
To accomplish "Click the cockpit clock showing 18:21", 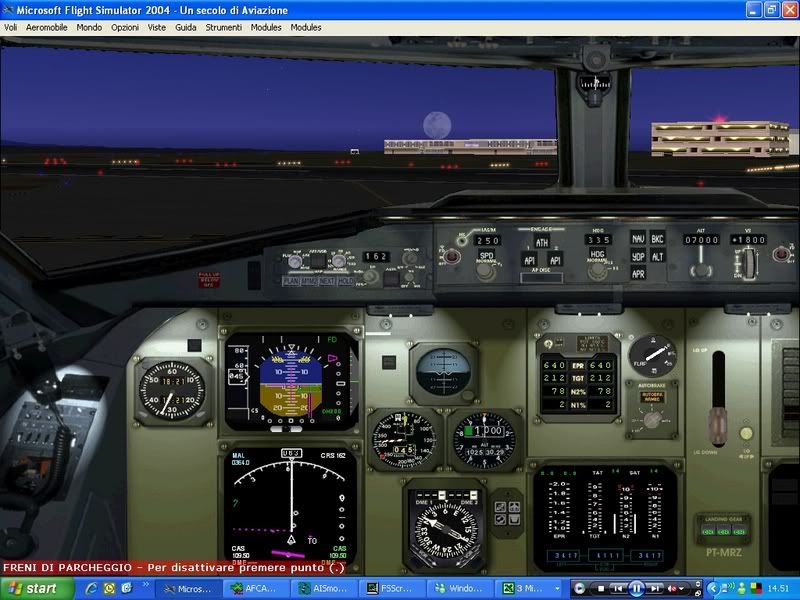I will [172, 391].
